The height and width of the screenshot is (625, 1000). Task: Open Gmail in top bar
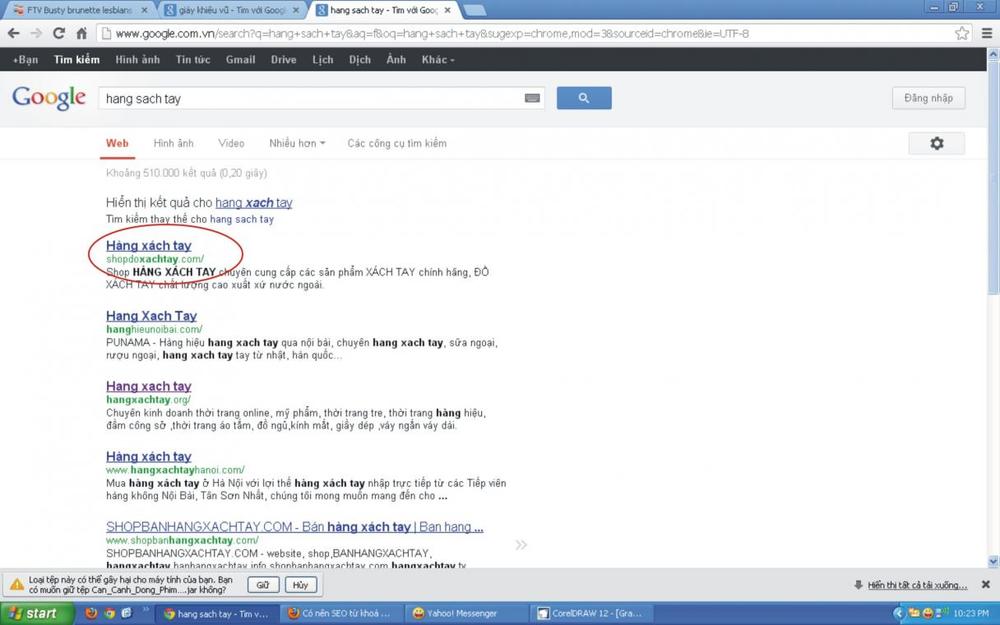240,59
